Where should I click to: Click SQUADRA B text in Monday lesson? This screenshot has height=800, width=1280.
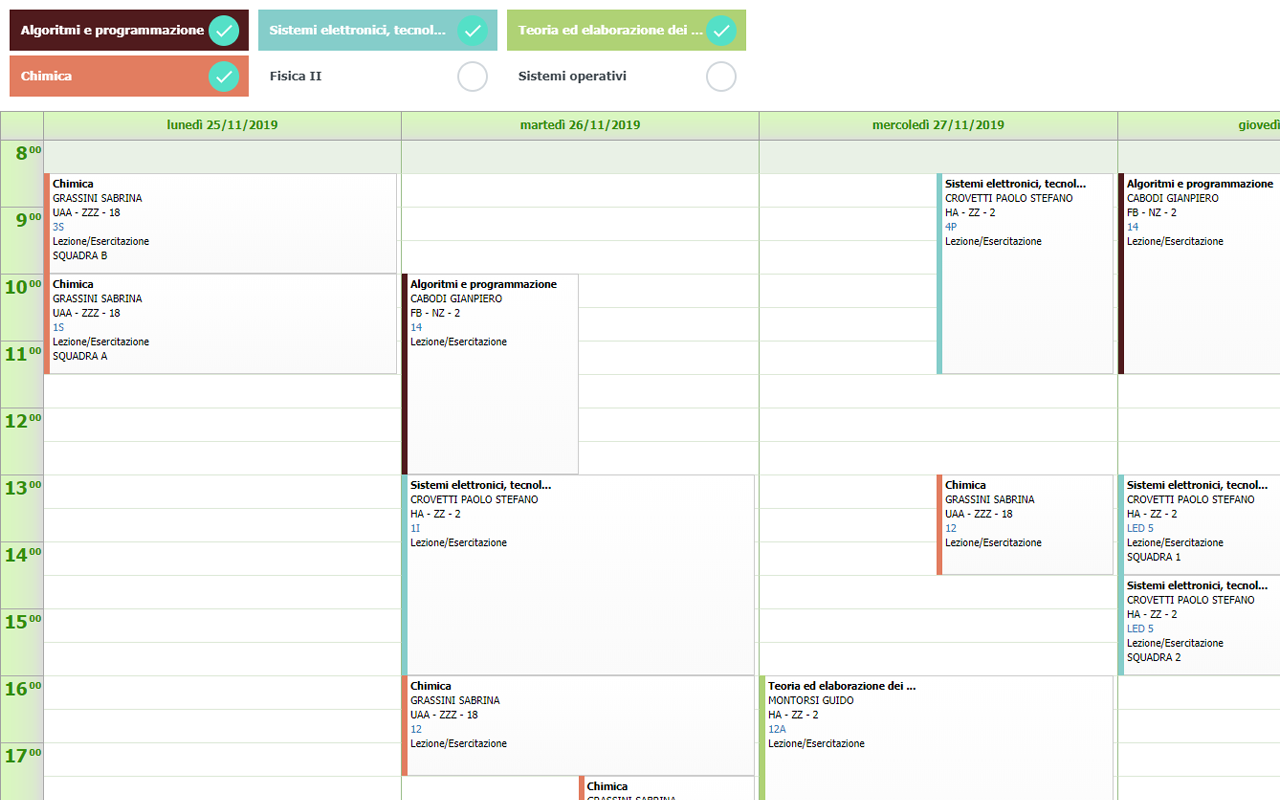[x=80, y=256]
